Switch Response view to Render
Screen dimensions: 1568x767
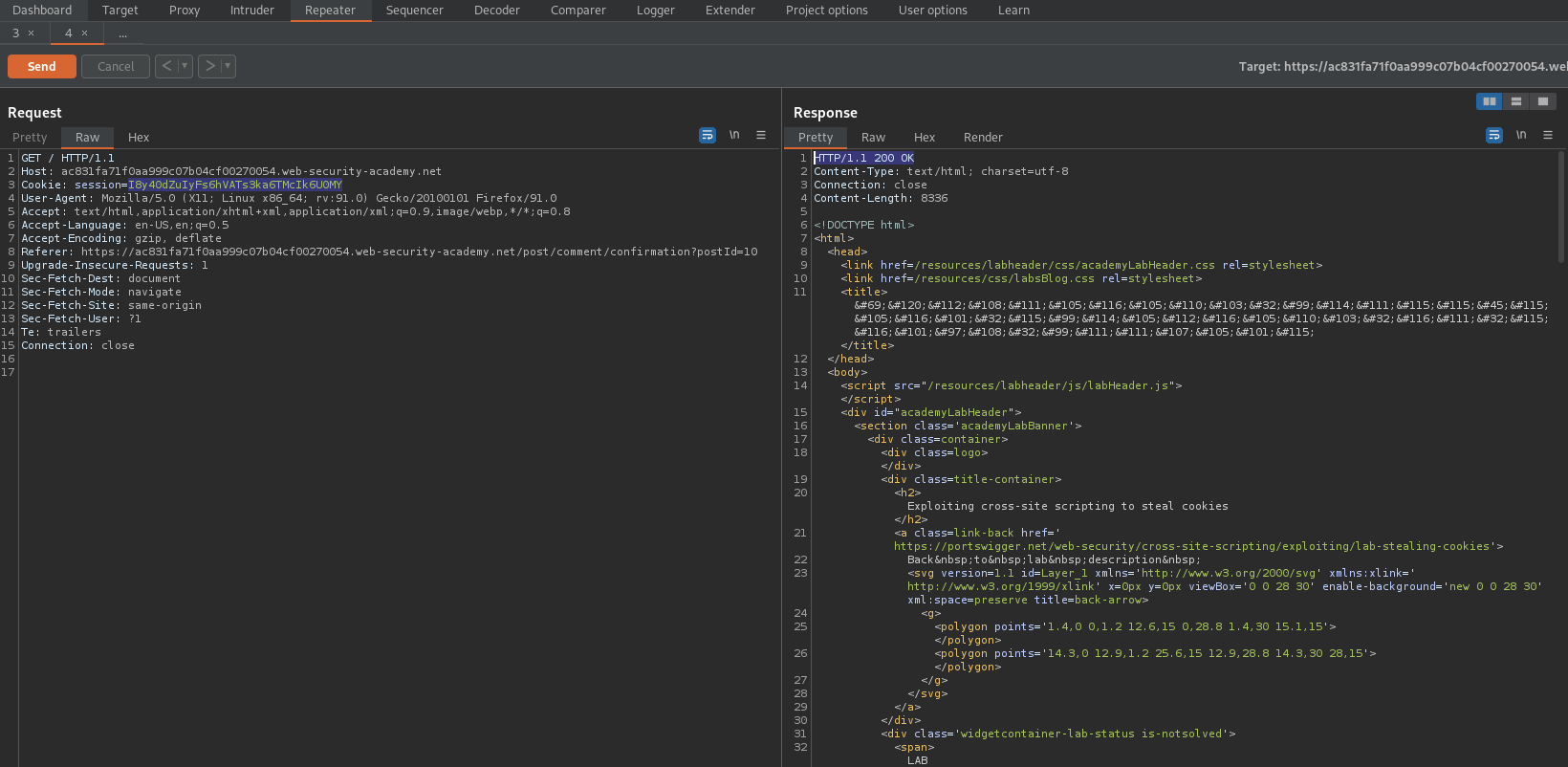983,138
